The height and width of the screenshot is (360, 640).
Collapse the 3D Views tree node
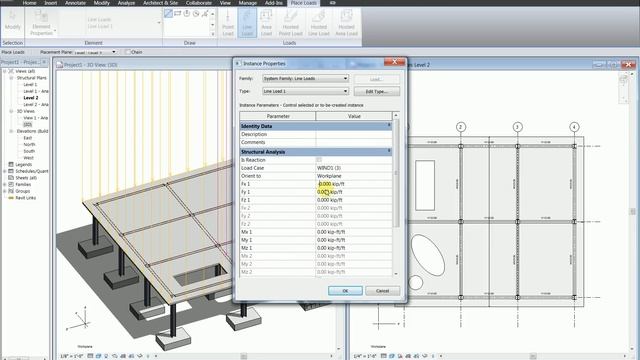point(11,111)
